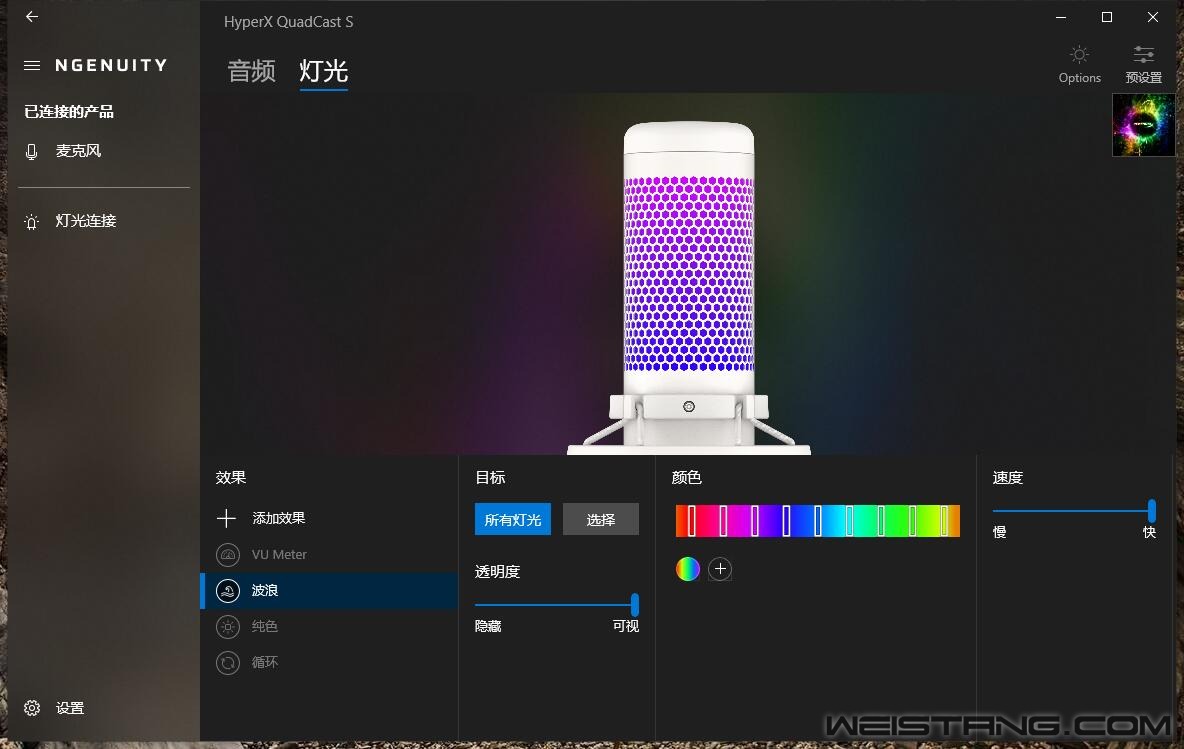Click the VU Meter label
This screenshot has width=1184, height=749.
(x=279, y=554)
